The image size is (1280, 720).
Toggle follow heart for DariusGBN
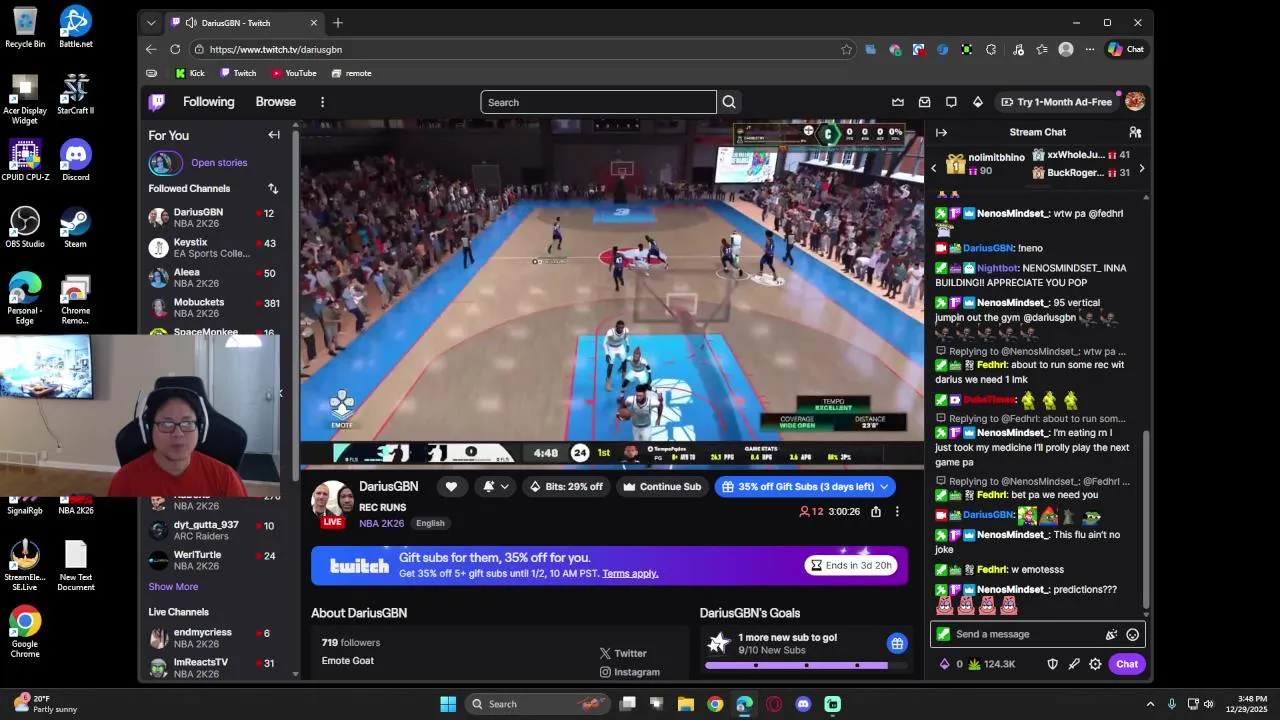[x=451, y=487]
